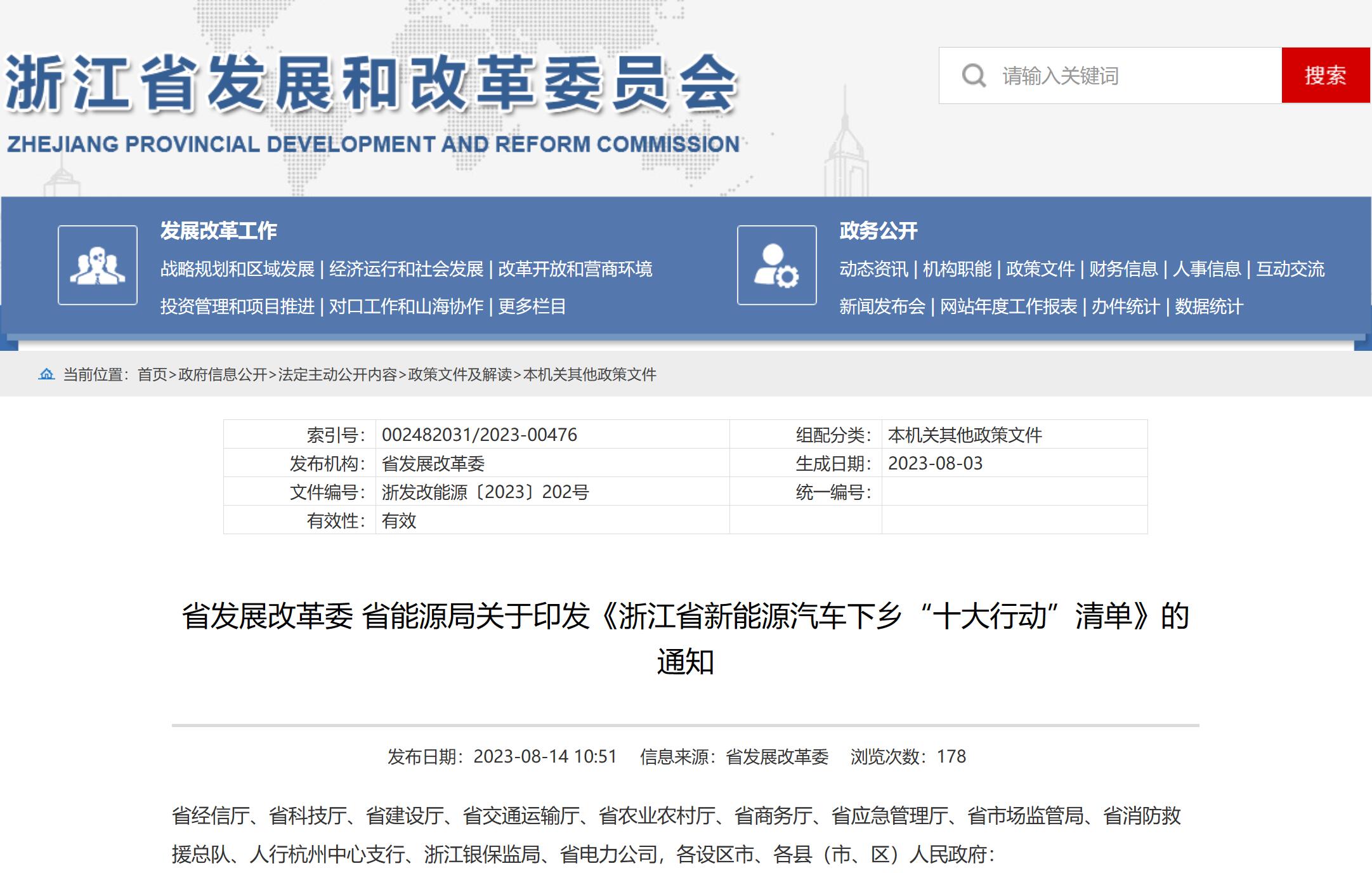Go to 政策文件及解读 in breadcrumb
Screen dimensions: 1372x873
pos(460,374)
